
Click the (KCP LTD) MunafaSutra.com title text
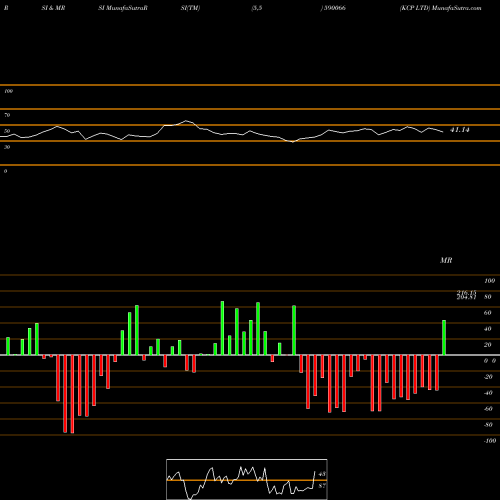pos(440,8)
